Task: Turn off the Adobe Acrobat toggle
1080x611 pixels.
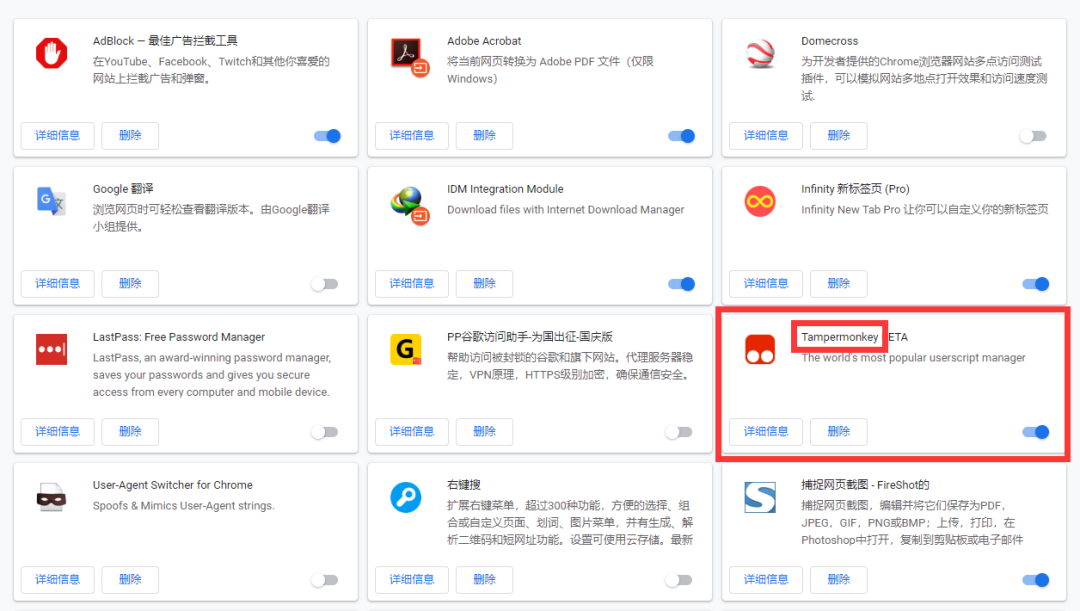Action: pyautogui.click(x=681, y=136)
